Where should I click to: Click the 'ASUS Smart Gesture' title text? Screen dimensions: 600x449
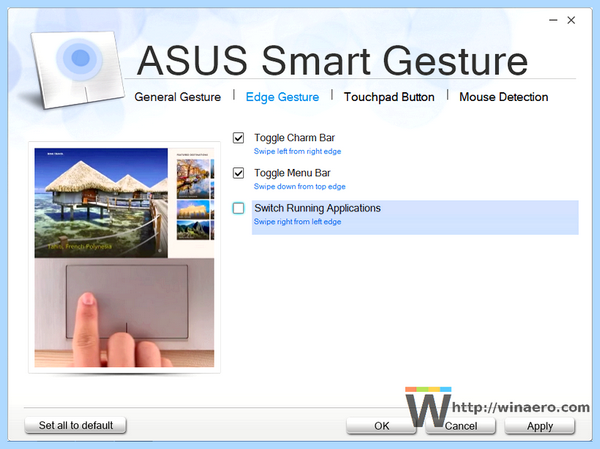pos(332,61)
